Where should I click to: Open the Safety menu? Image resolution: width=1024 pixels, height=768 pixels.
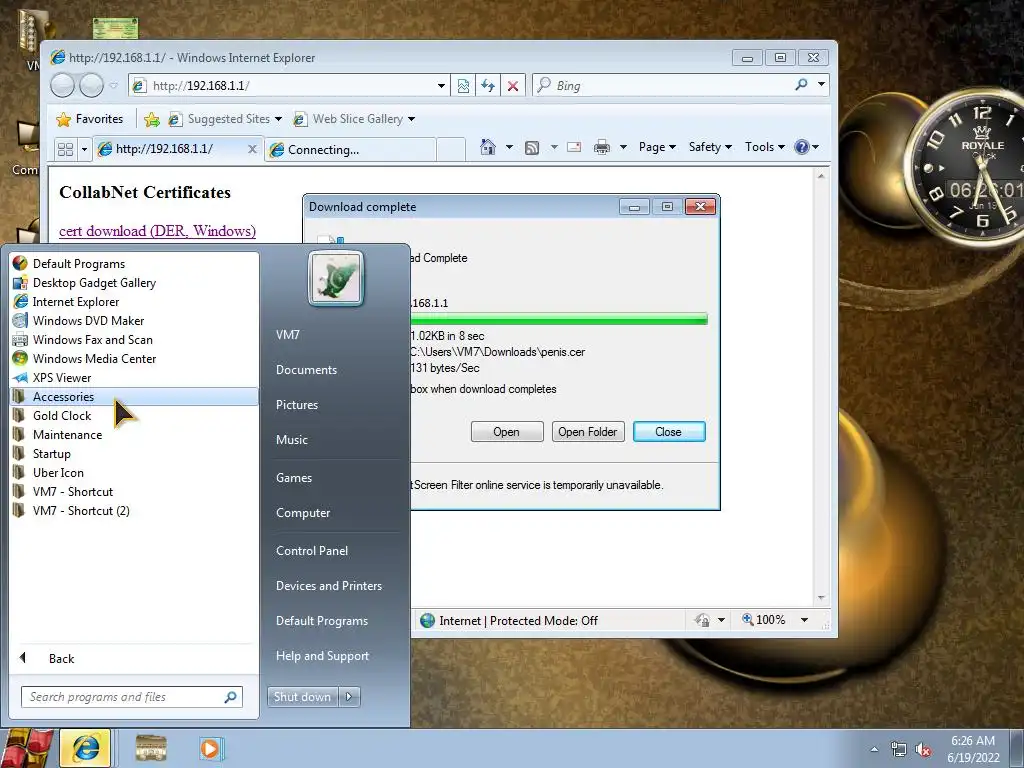click(x=711, y=147)
